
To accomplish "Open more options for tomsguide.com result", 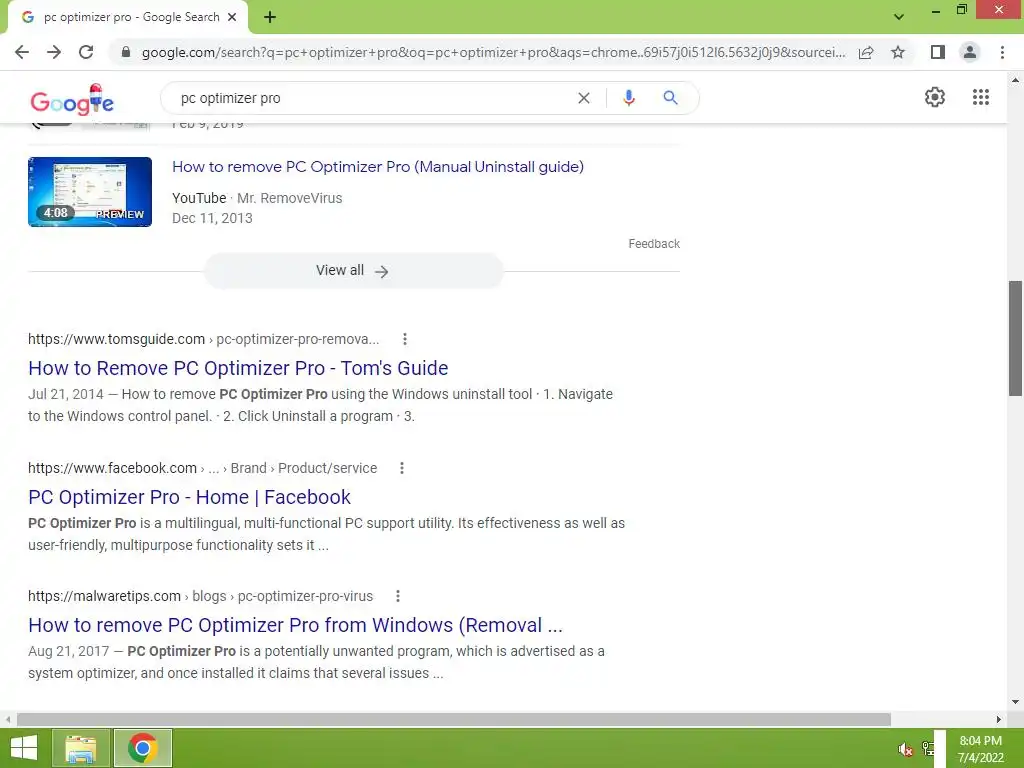I will [405, 339].
